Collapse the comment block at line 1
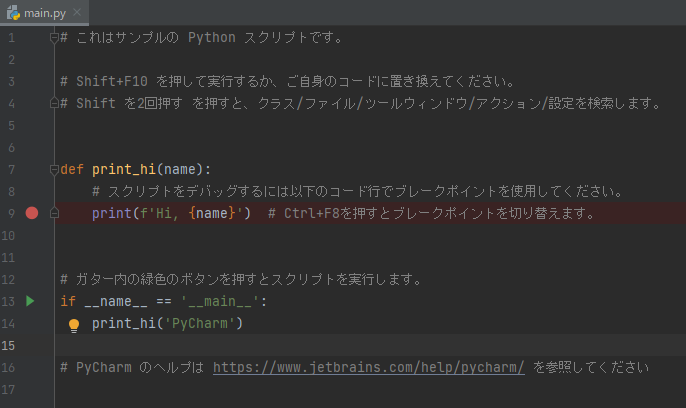Image resolution: width=686 pixels, height=408 pixels. coord(54,38)
